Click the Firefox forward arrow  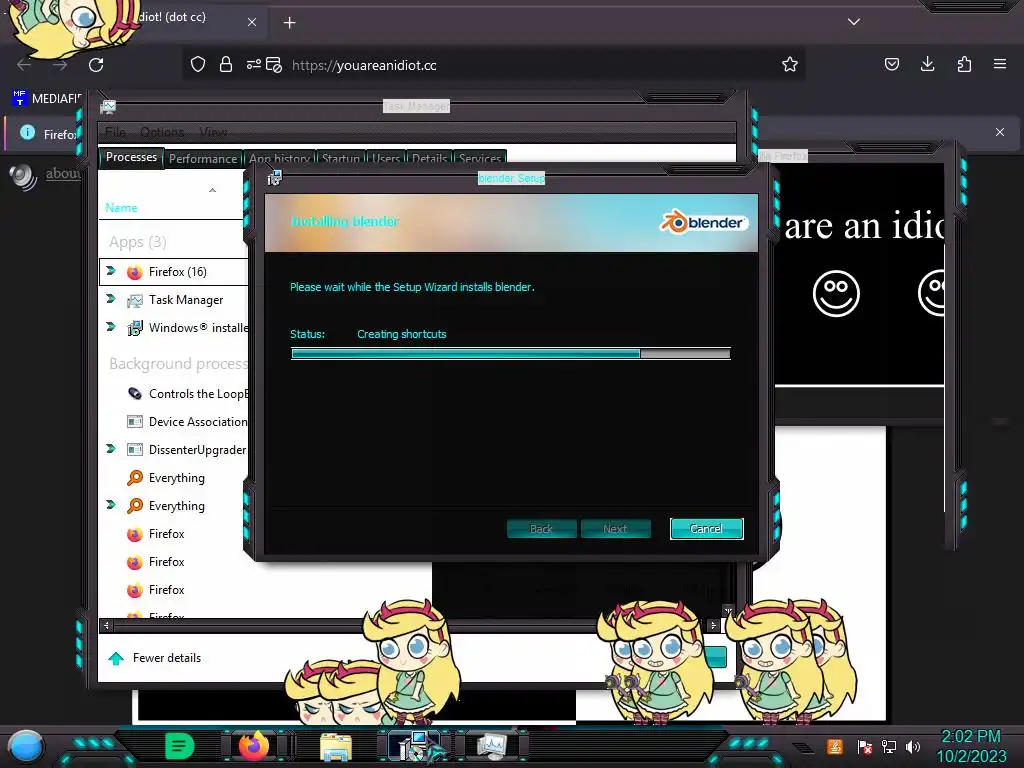coord(60,65)
